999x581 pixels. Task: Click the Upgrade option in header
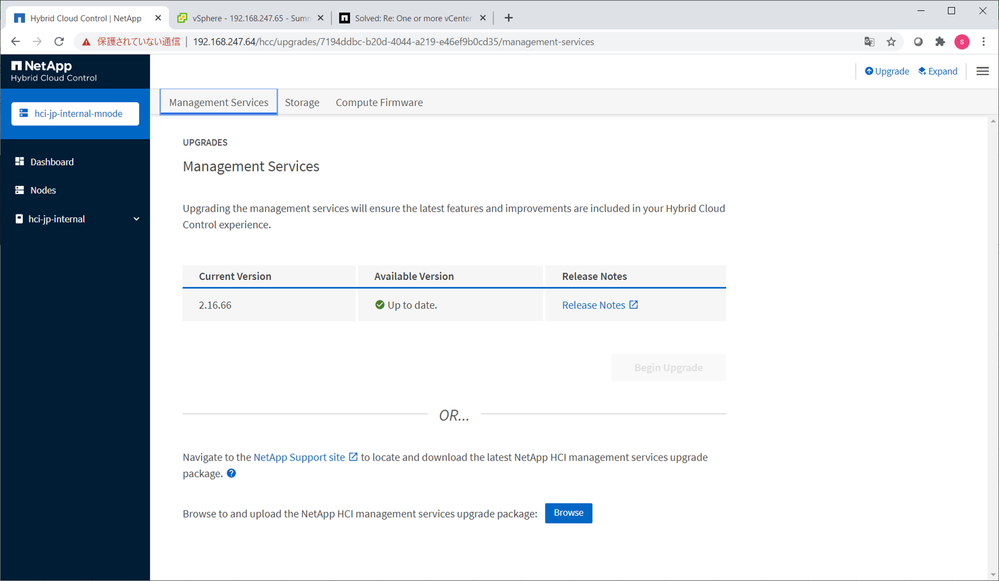click(x=887, y=72)
